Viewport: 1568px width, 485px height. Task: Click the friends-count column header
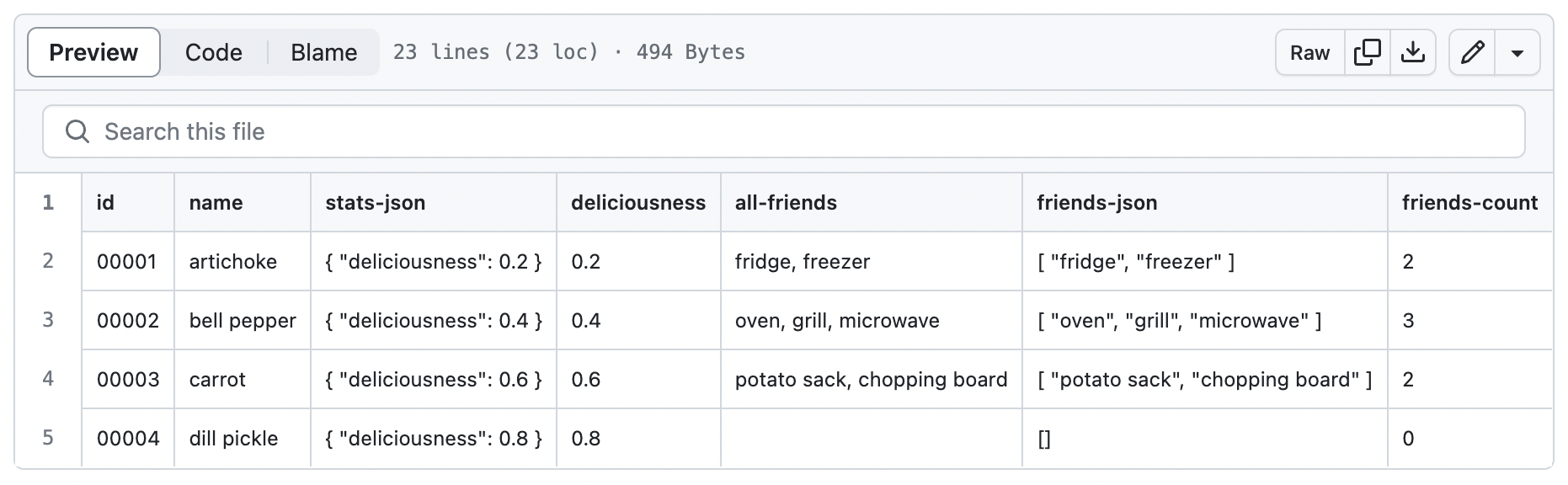pyautogui.click(x=1470, y=202)
